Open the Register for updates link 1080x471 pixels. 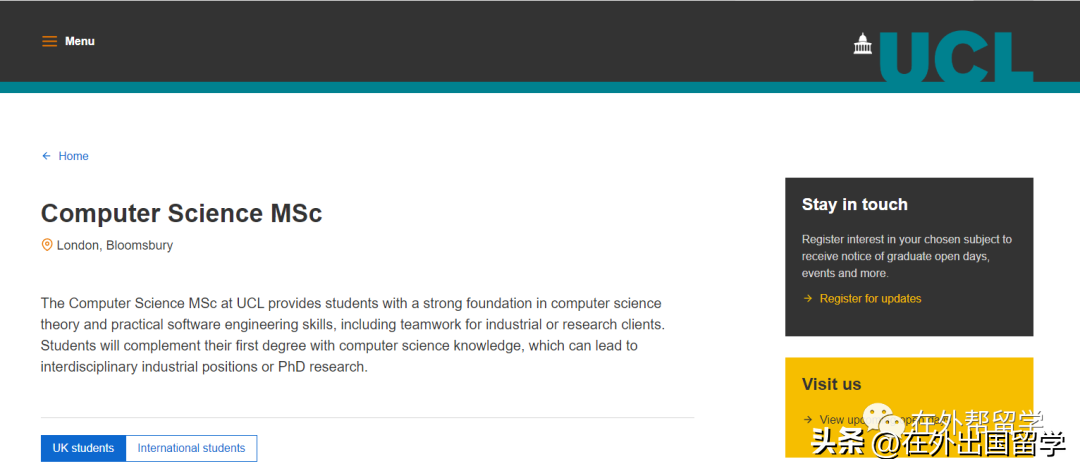[x=871, y=299]
